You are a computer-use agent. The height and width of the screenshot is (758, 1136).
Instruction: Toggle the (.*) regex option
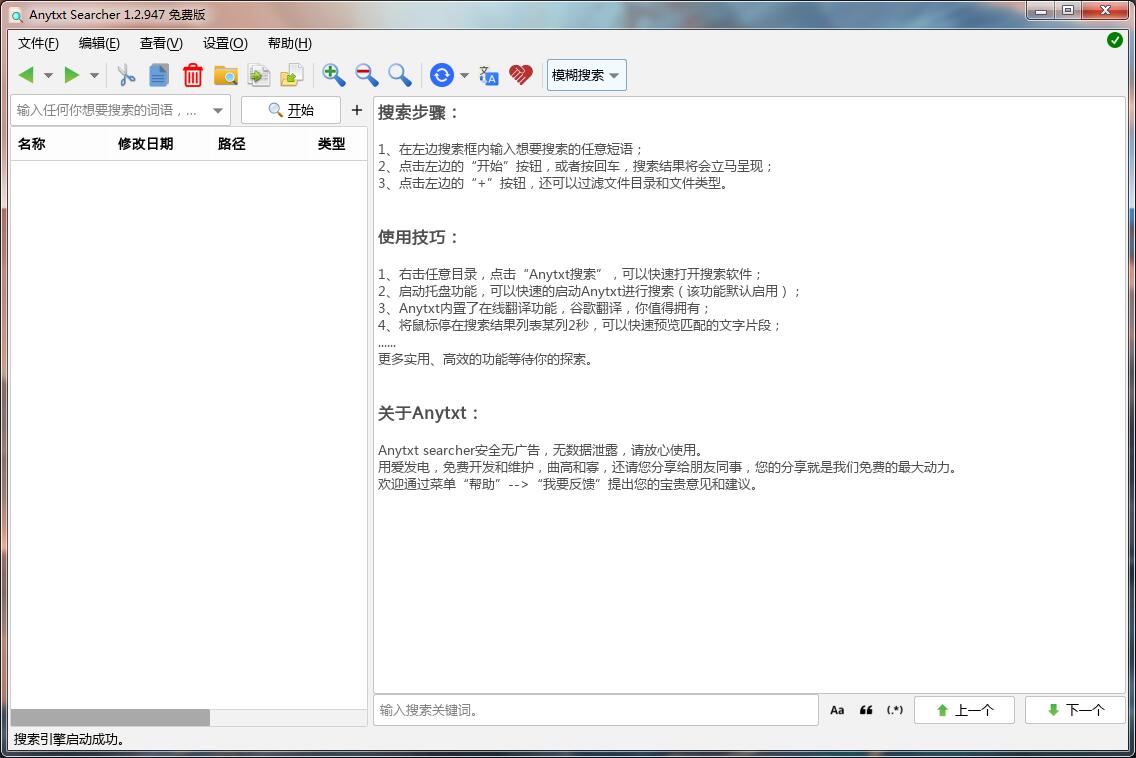coord(895,710)
